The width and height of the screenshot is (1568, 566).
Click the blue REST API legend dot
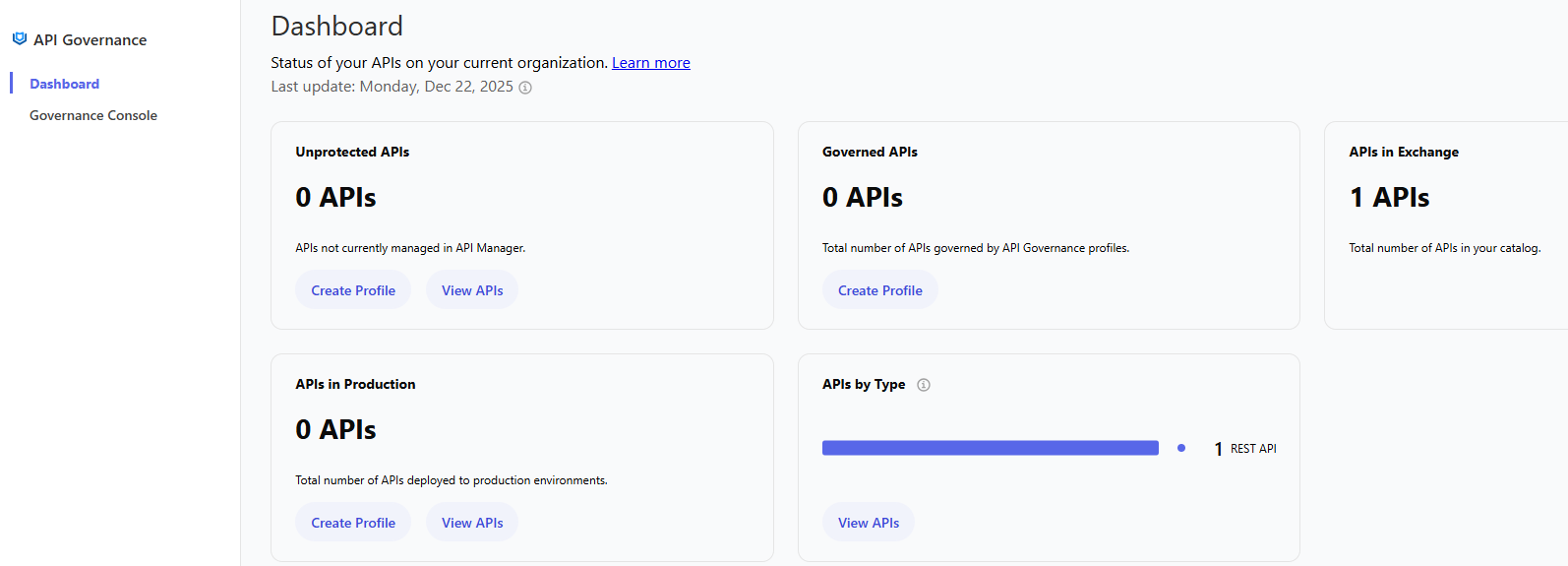click(x=1180, y=448)
